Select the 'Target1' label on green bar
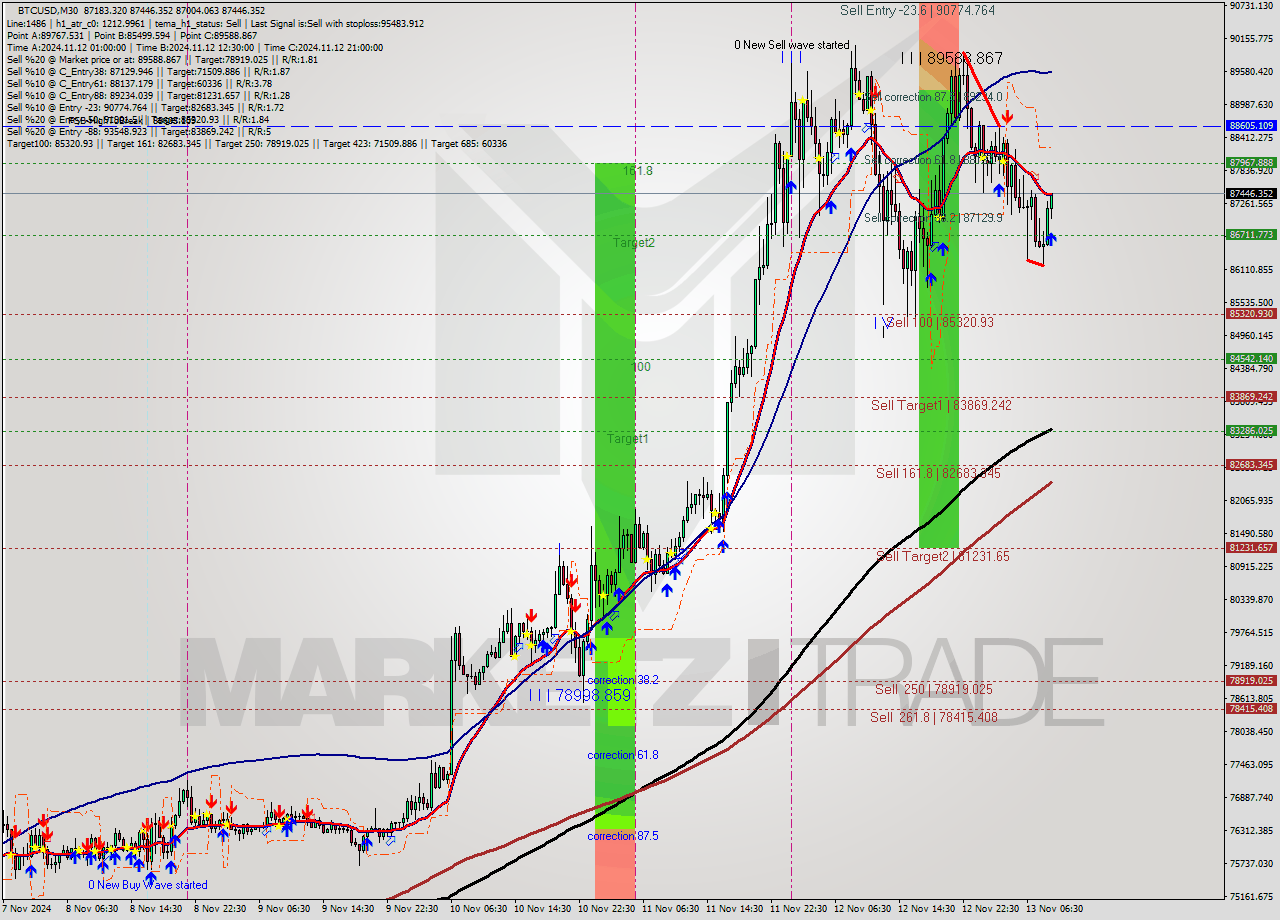The image size is (1280, 920). pos(628,439)
